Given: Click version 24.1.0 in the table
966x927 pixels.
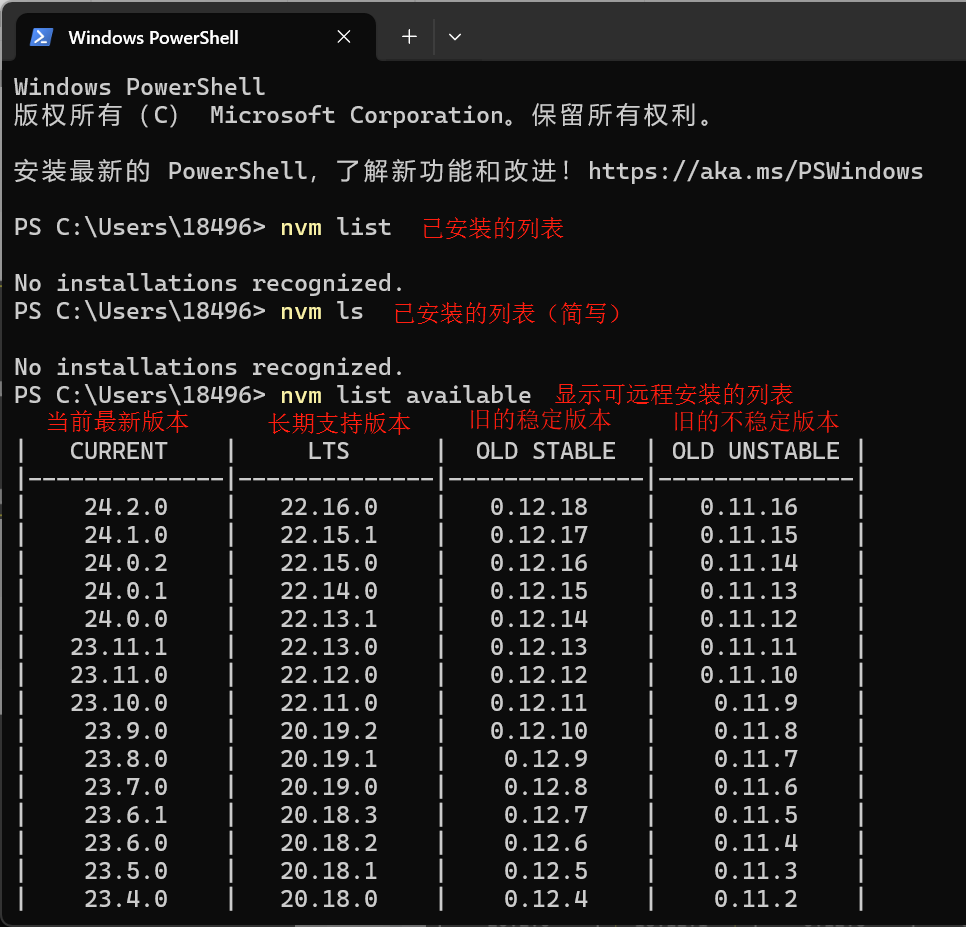Looking at the screenshot, I should point(126,535).
